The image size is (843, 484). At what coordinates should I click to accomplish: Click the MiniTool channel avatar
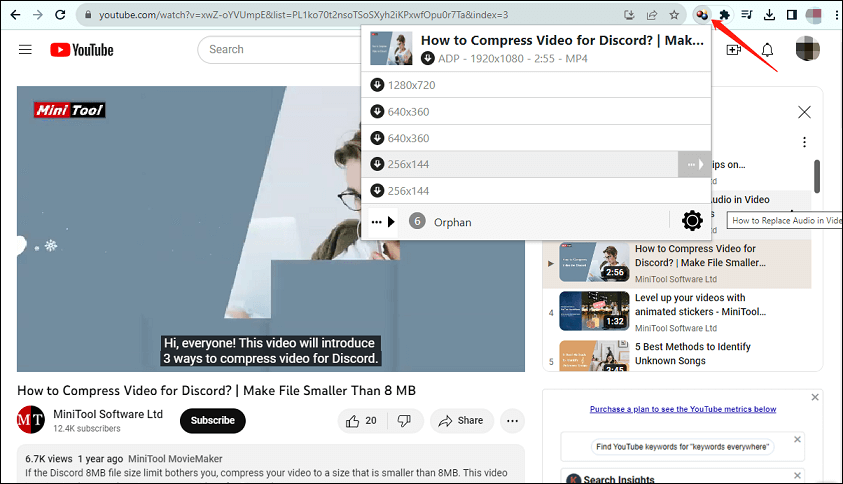click(x=31, y=419)
